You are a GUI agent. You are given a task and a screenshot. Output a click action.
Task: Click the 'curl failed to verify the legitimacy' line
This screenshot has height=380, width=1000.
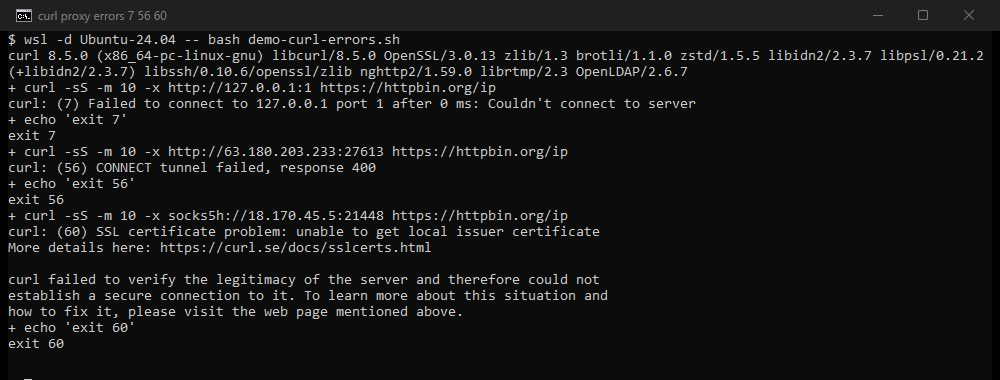coord(304,279)
